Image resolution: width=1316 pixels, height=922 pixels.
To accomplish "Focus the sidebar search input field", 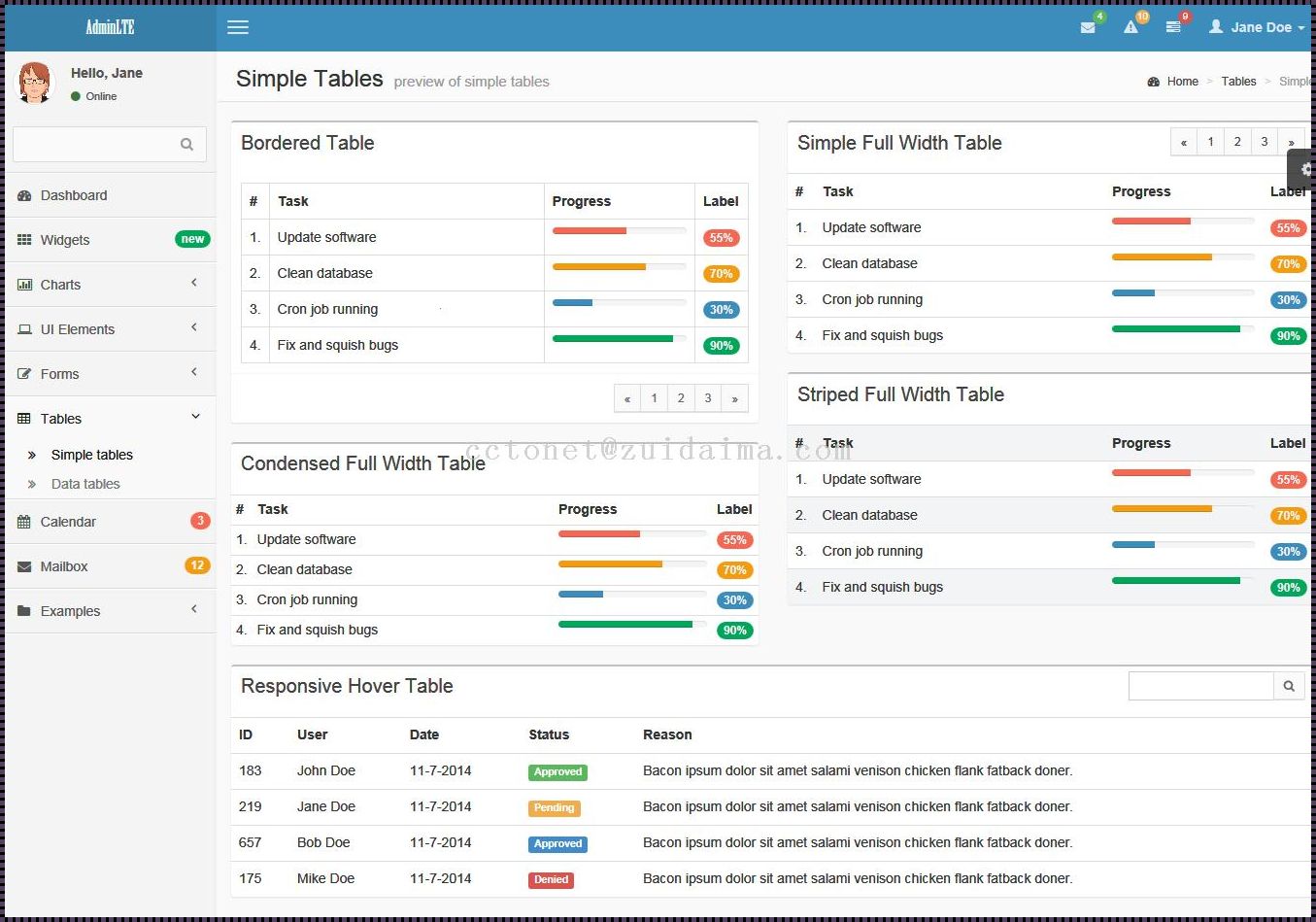I will point(95,145).
